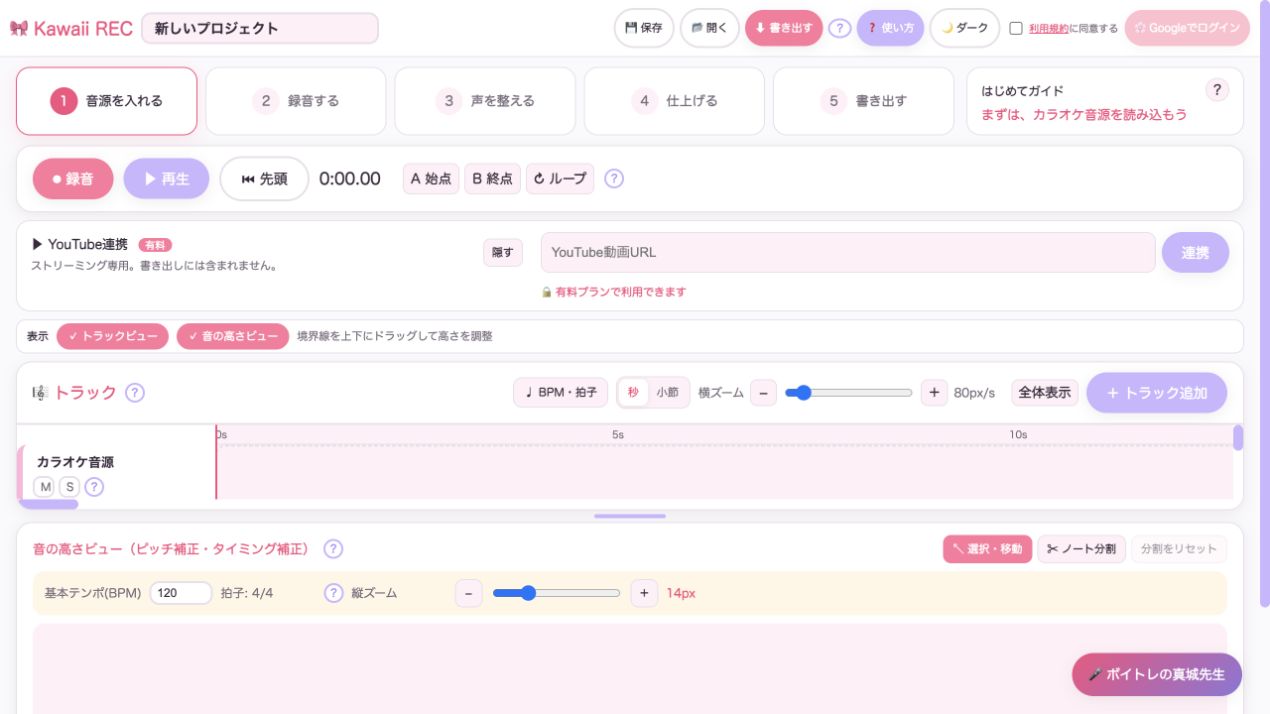Click the YouTube動画URL input field
The image size is (1270, 714).
point(848,253)
